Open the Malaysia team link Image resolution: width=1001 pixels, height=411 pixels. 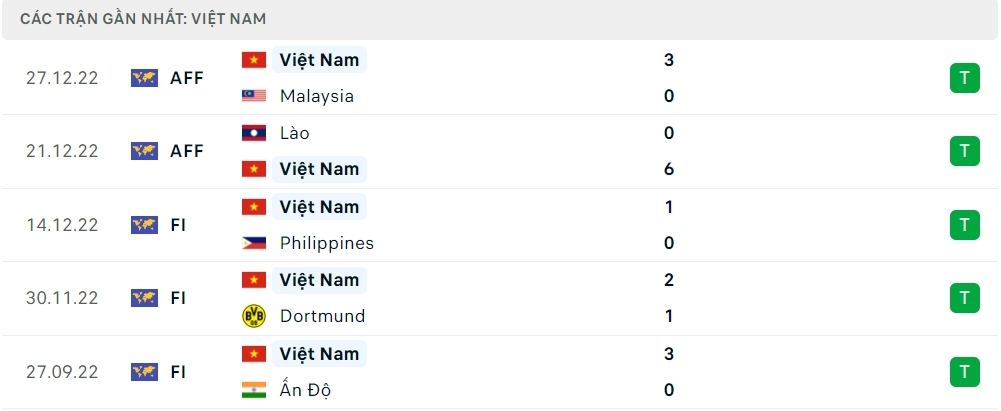coord(317,97)
